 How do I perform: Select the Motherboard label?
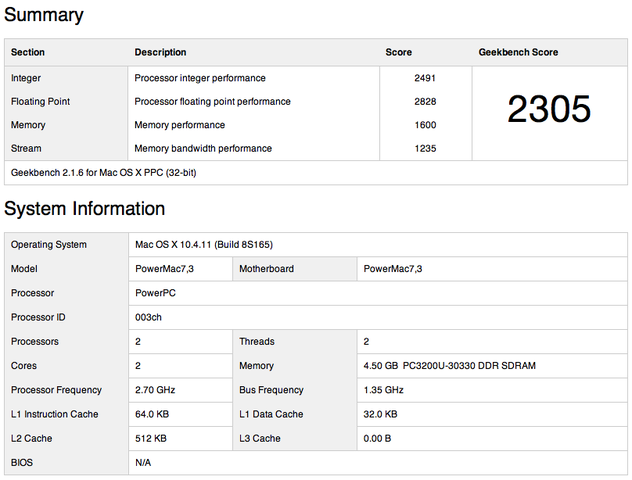(266, 269)
